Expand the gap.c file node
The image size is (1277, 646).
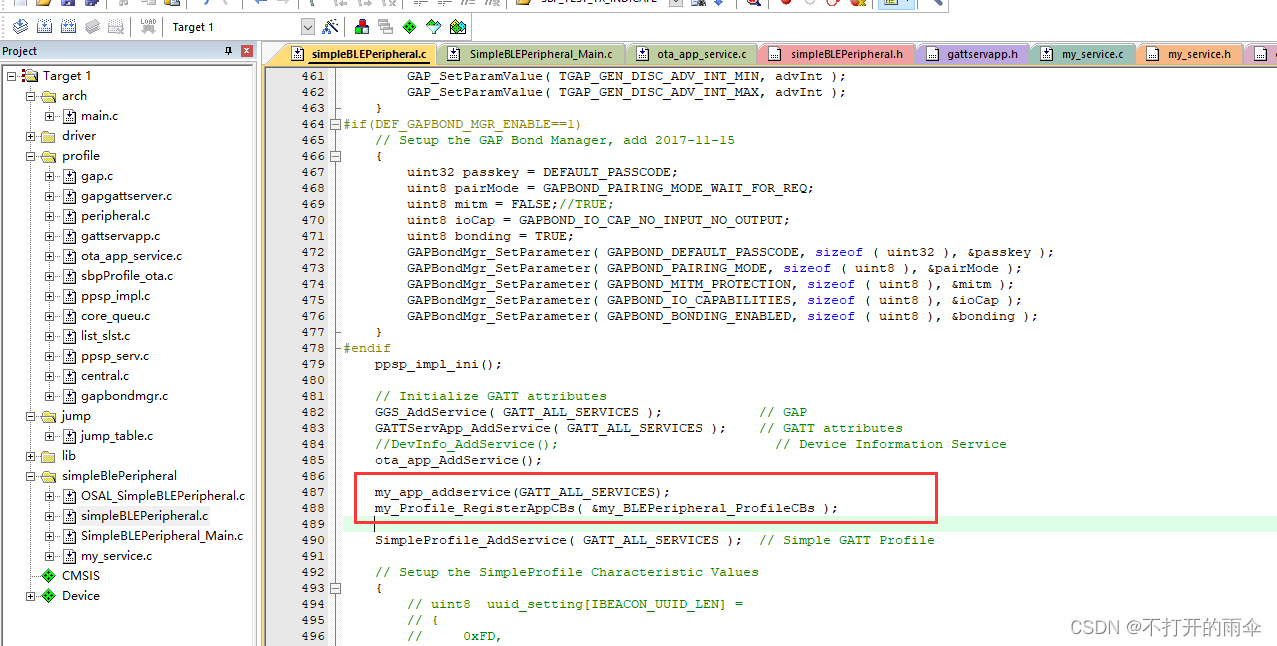[50, 176]
